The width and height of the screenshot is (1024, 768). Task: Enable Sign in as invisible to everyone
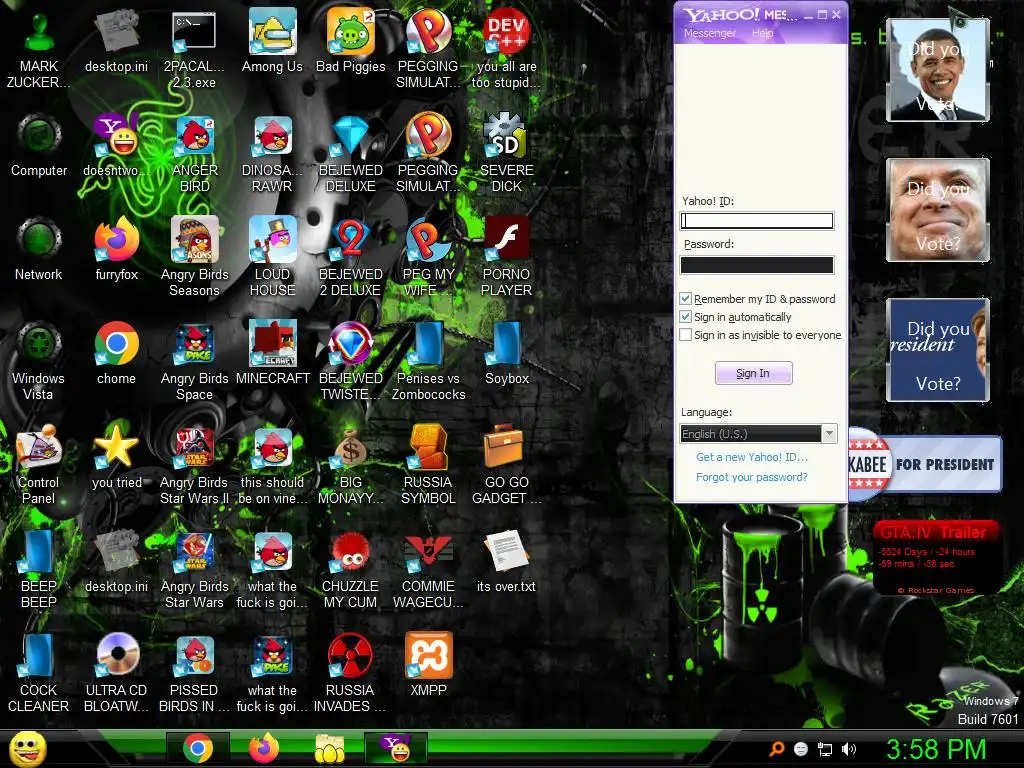[685, 335]
